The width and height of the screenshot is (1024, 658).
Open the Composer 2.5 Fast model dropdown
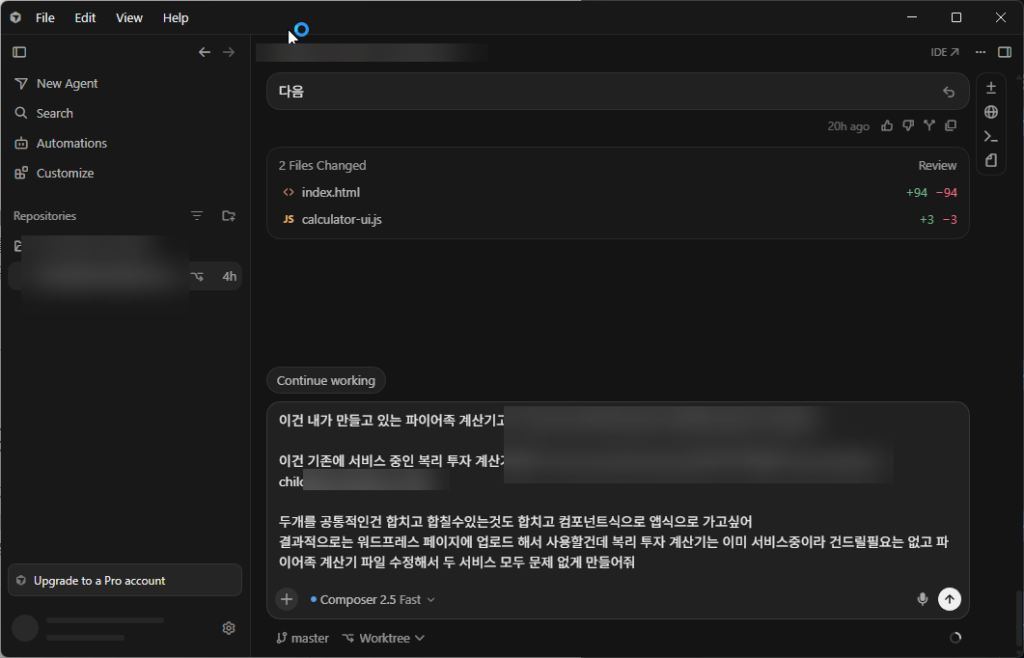(x=373, y=600)
